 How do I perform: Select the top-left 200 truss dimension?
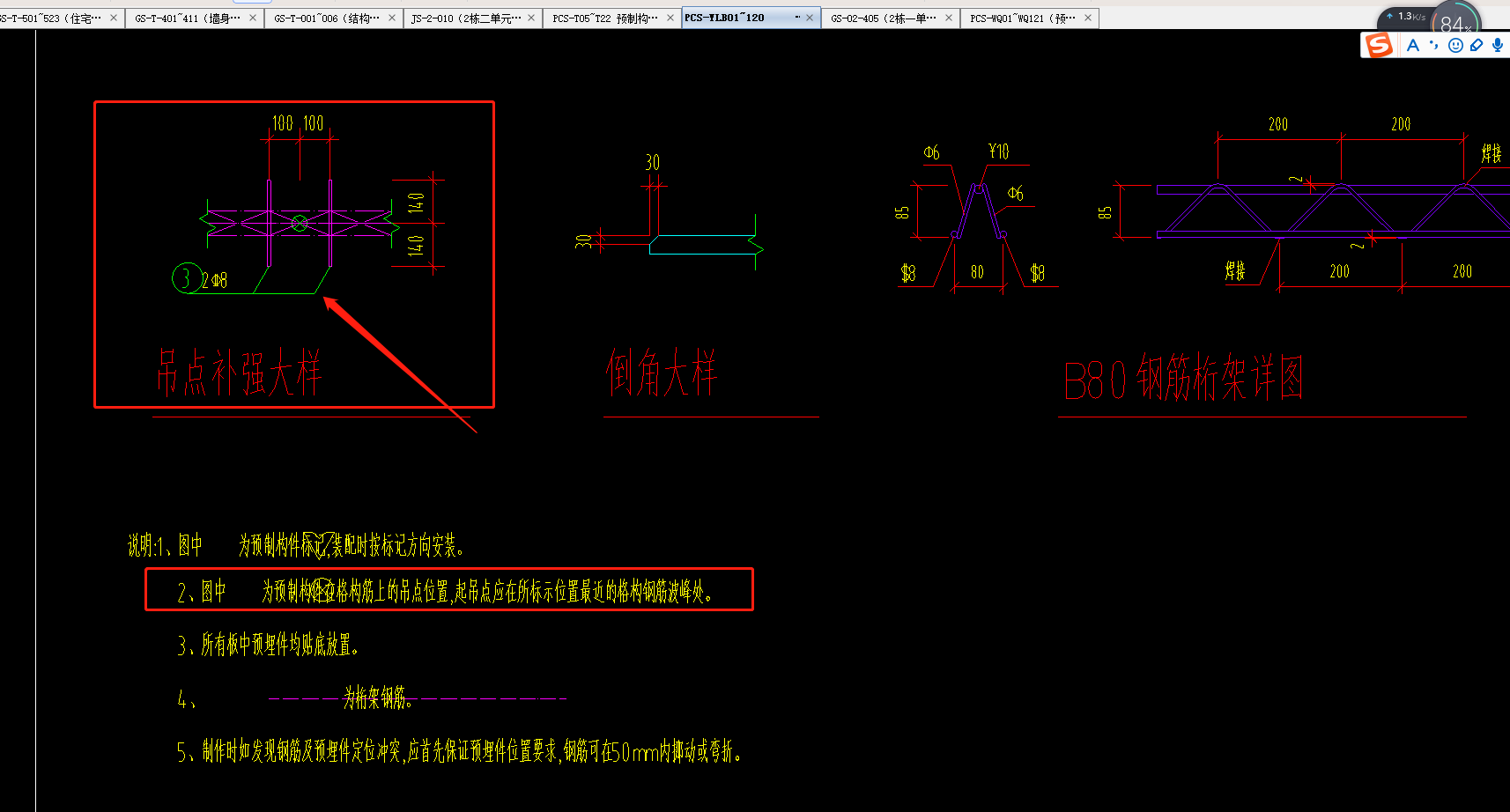[x=1278, y=124]
